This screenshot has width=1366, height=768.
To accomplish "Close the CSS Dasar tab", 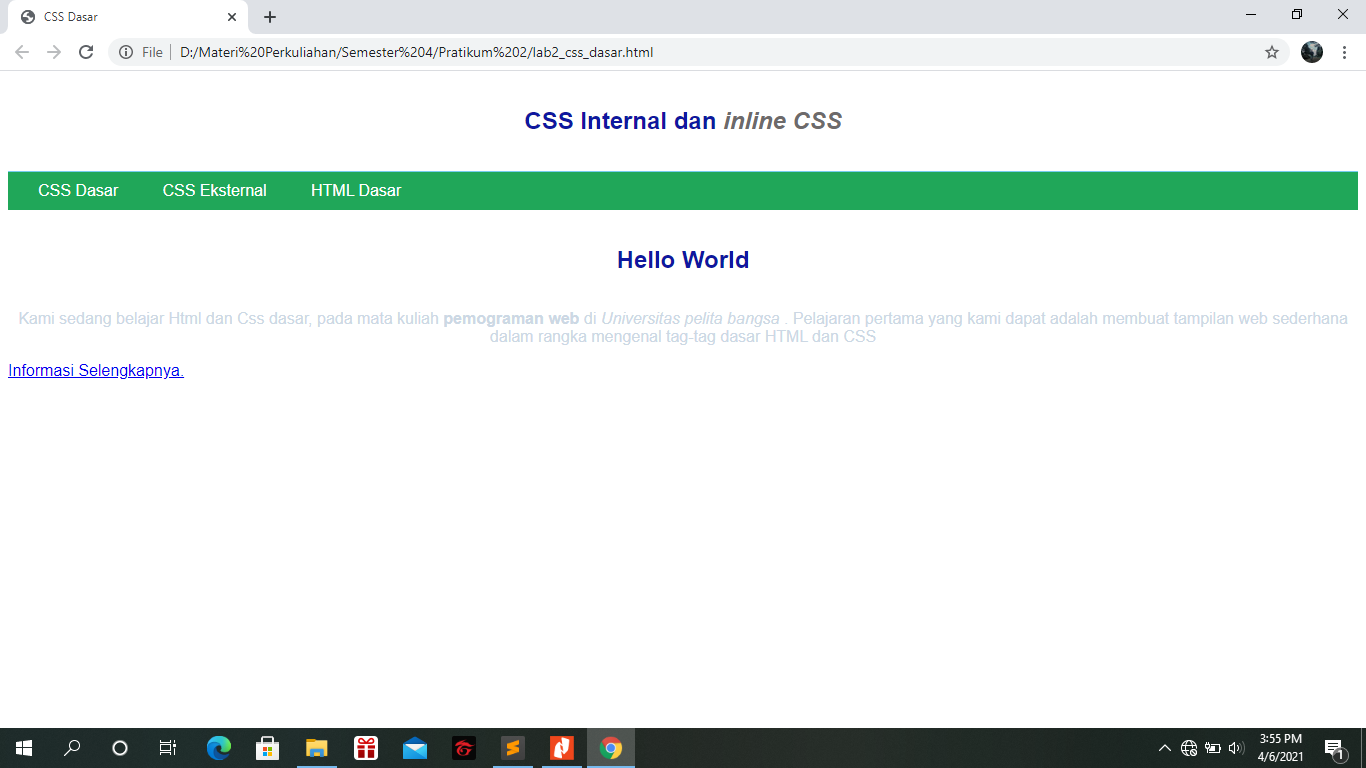I will click(x=231, y=17).
